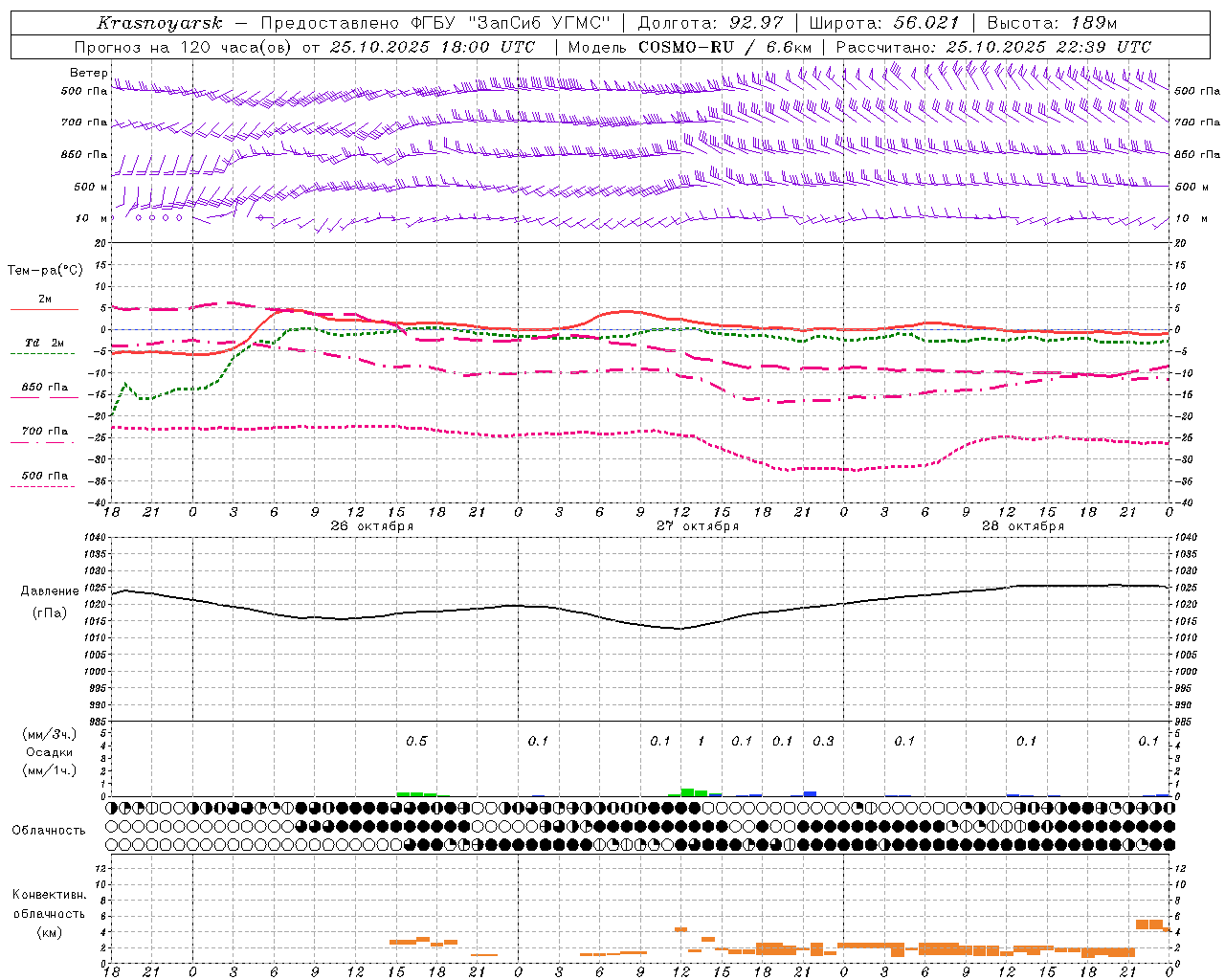Viewport: 1225px width, 980px height.
Task: Select the text 'Широта: 56.021'
Action: pos(884,23)
